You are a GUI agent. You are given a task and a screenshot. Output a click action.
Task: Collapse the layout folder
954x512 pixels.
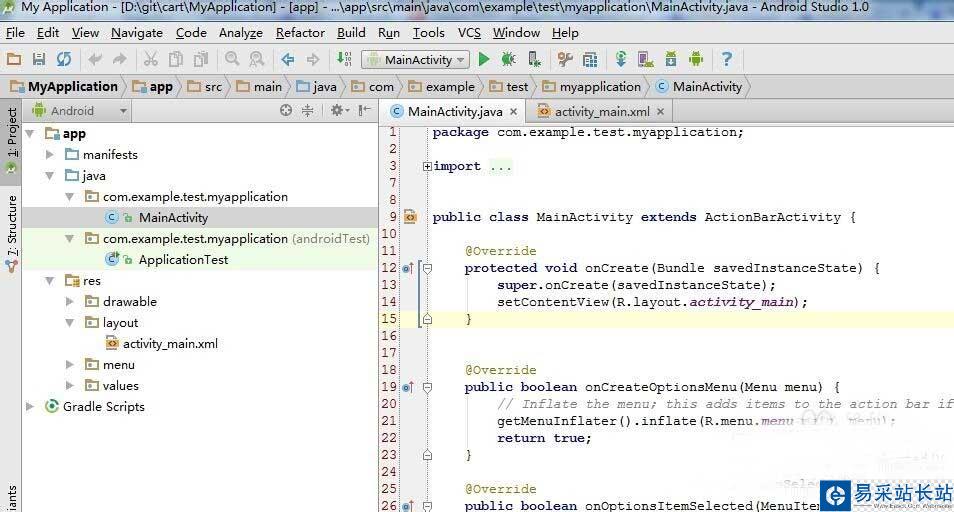[70, 322]
